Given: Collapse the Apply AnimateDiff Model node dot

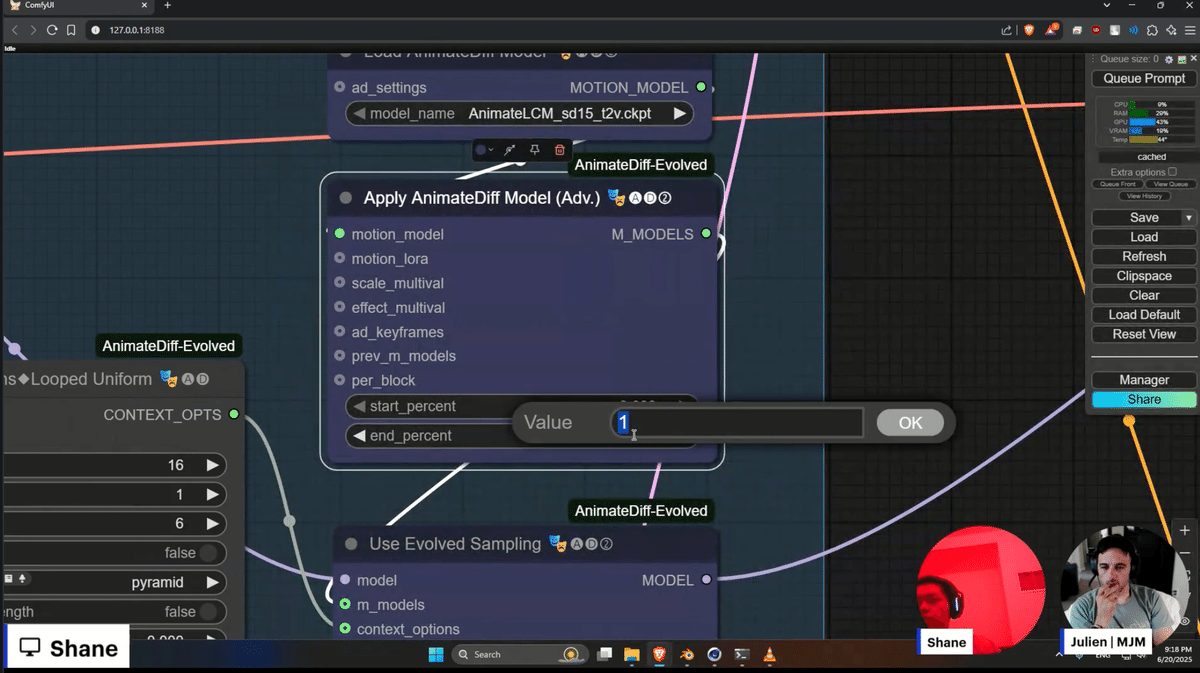Looking at the screenshot, I should coord(346,198).
